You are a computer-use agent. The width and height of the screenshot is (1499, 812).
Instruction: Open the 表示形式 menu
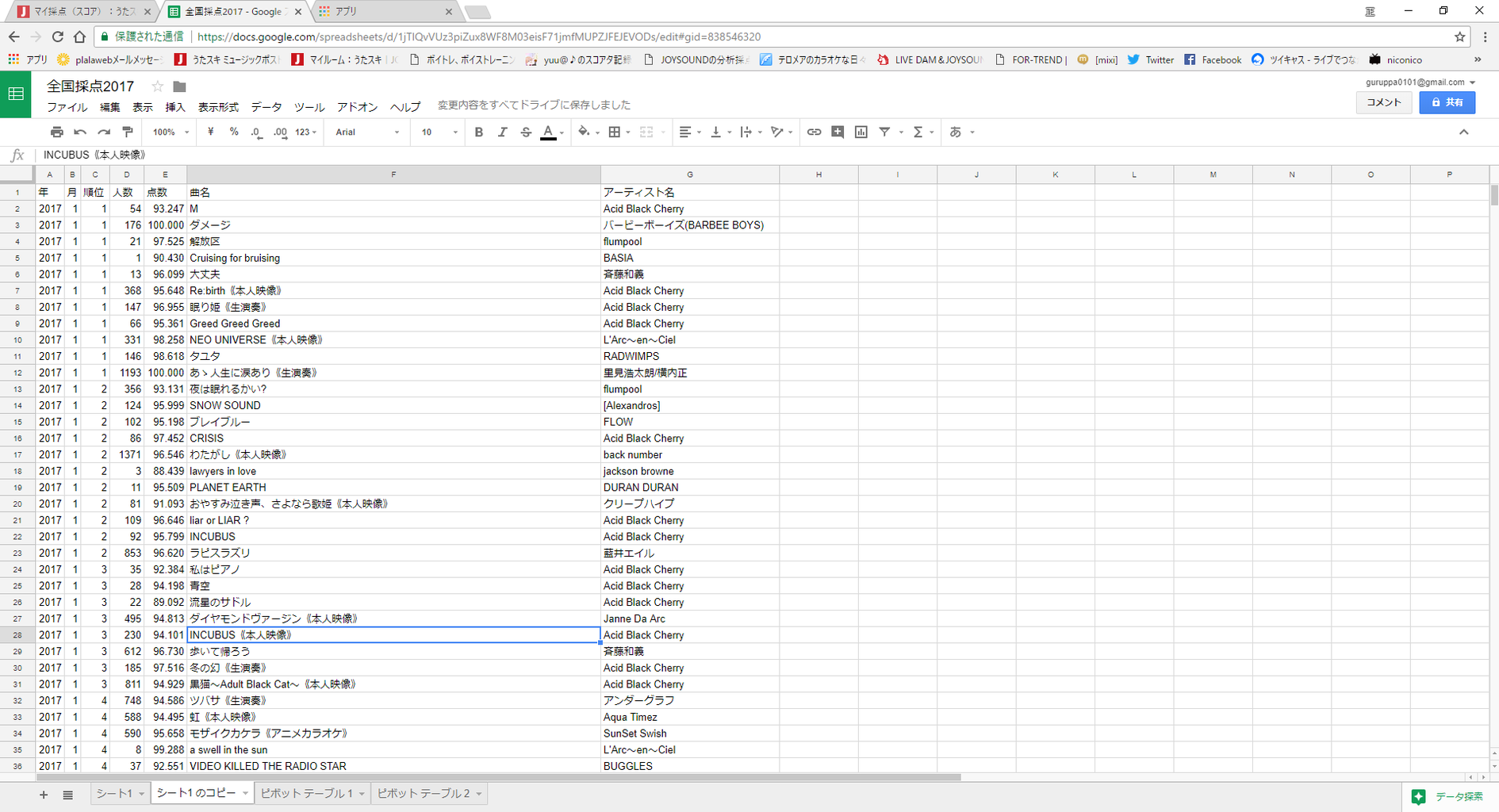click(218, 107)
